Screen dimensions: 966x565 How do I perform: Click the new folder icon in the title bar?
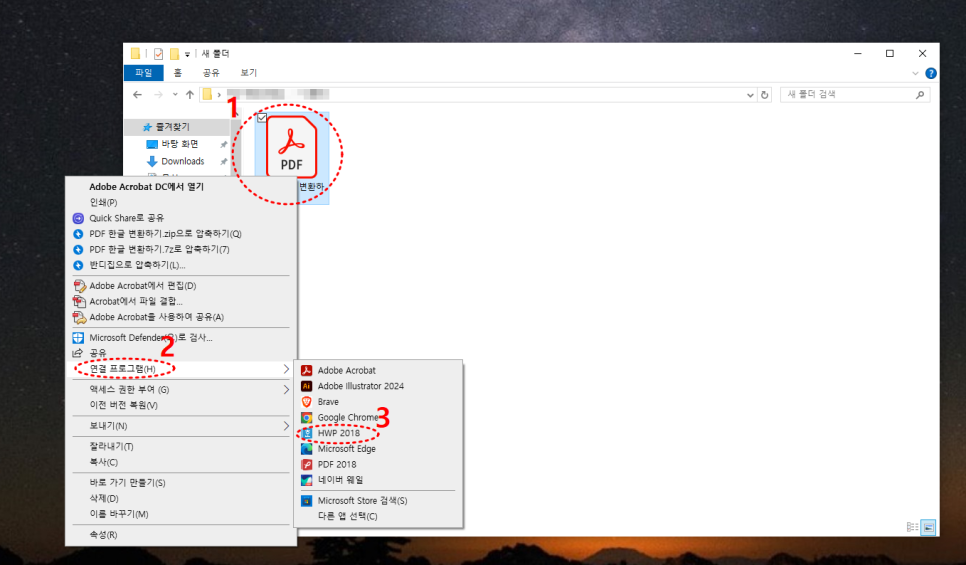(x=174, y=54)
